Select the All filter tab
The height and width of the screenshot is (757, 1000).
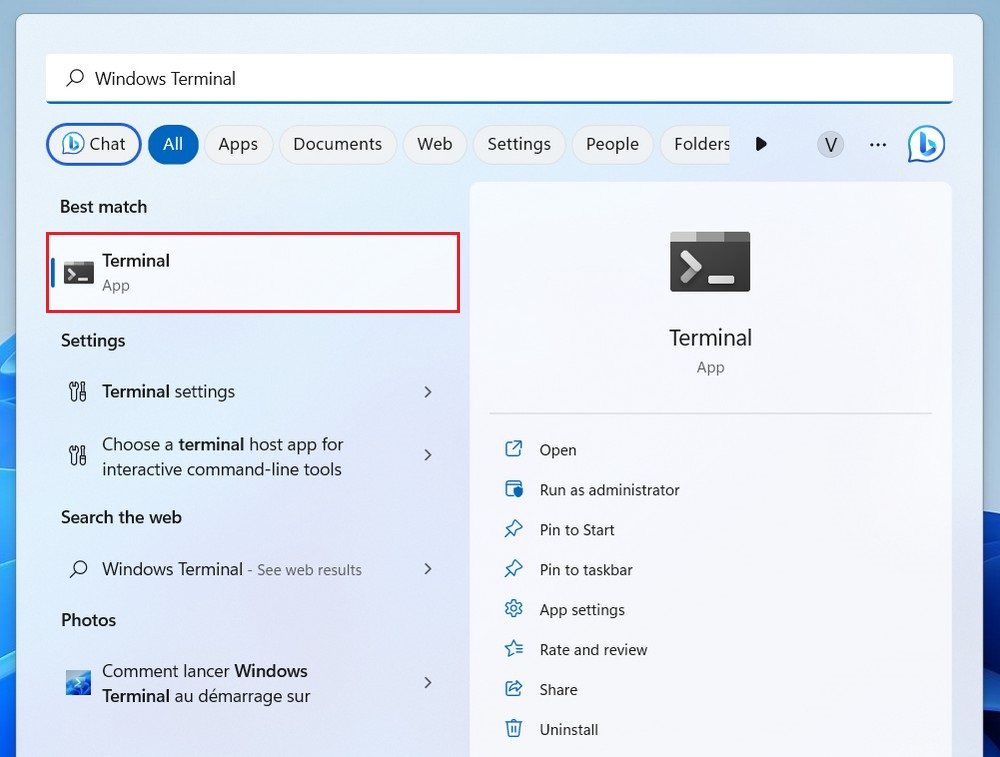(x=173, y=144)
